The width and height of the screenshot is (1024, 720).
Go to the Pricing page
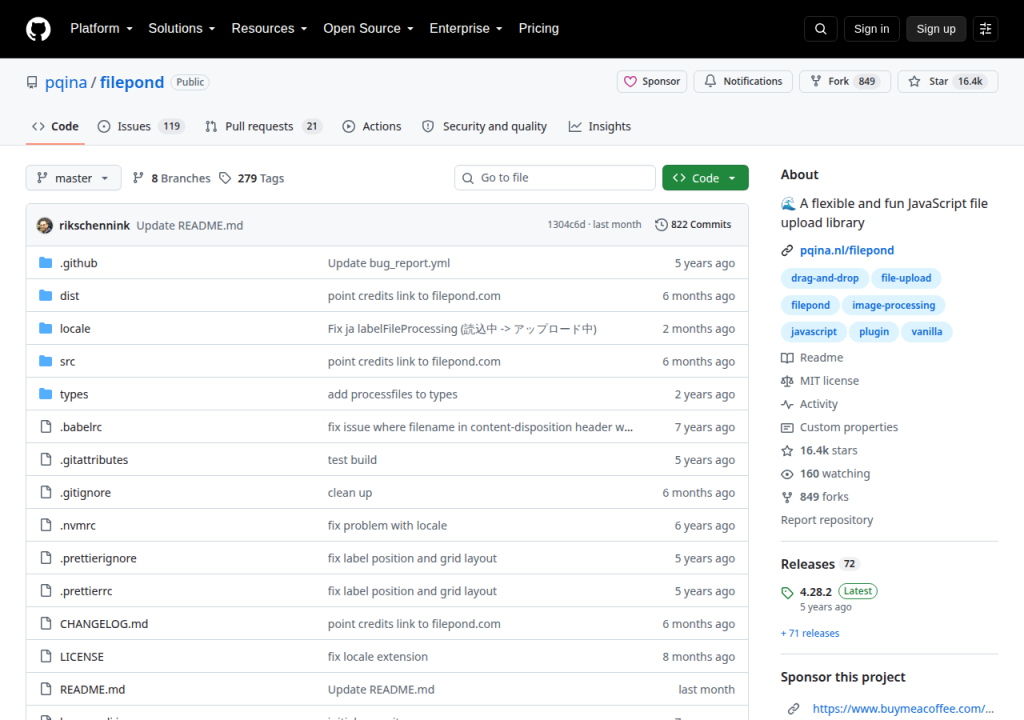(x=539, y=29)
